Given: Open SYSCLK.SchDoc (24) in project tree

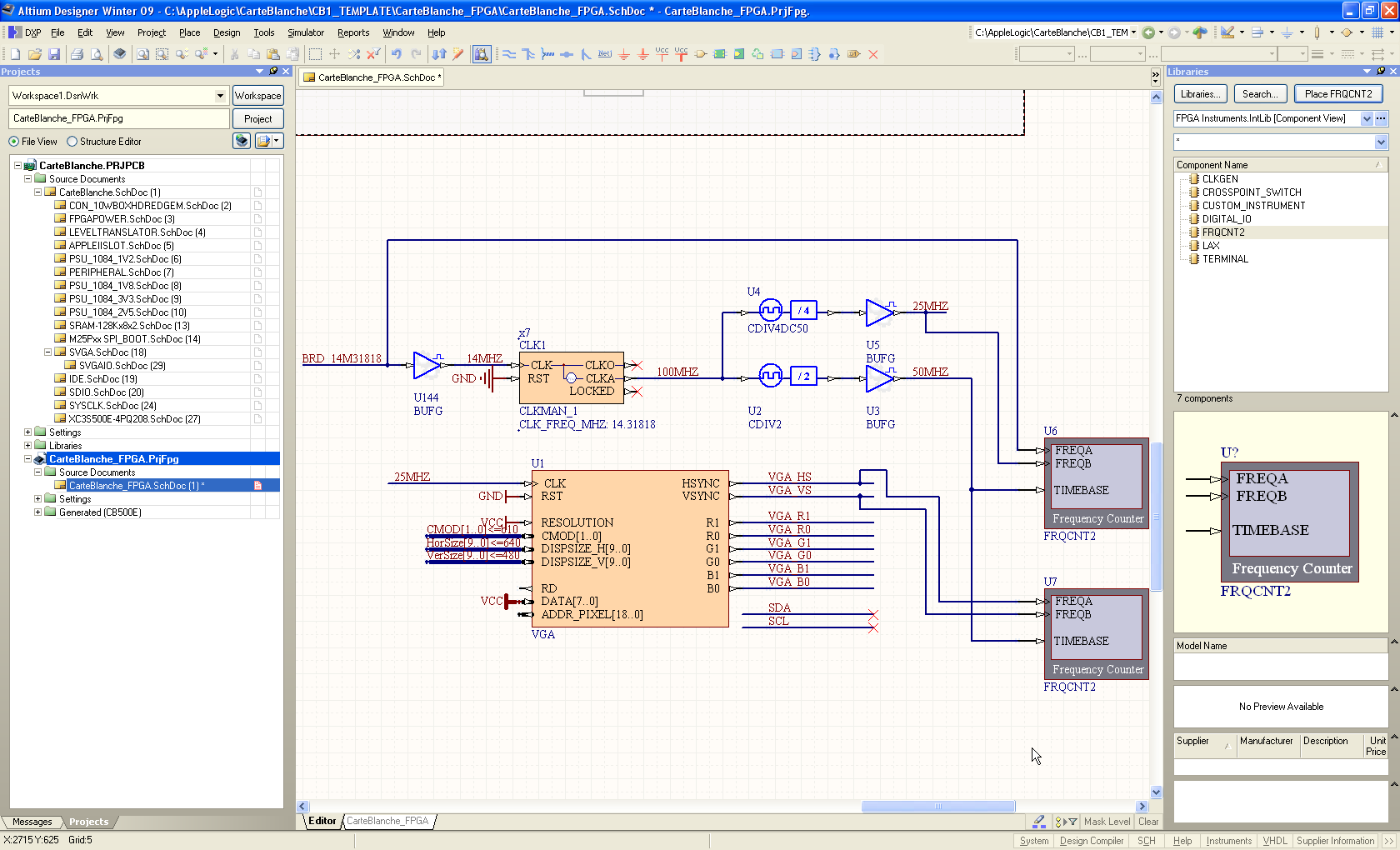Looking at the screenshot, I should 112,406.
